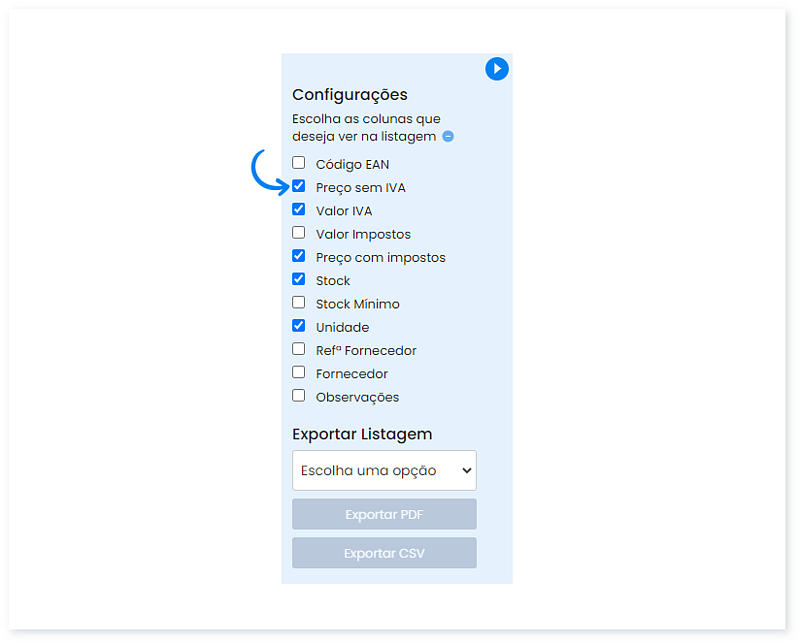The image size is (800, 644).
Task: Click the Exportar CSV button
Action: point(384,552)
